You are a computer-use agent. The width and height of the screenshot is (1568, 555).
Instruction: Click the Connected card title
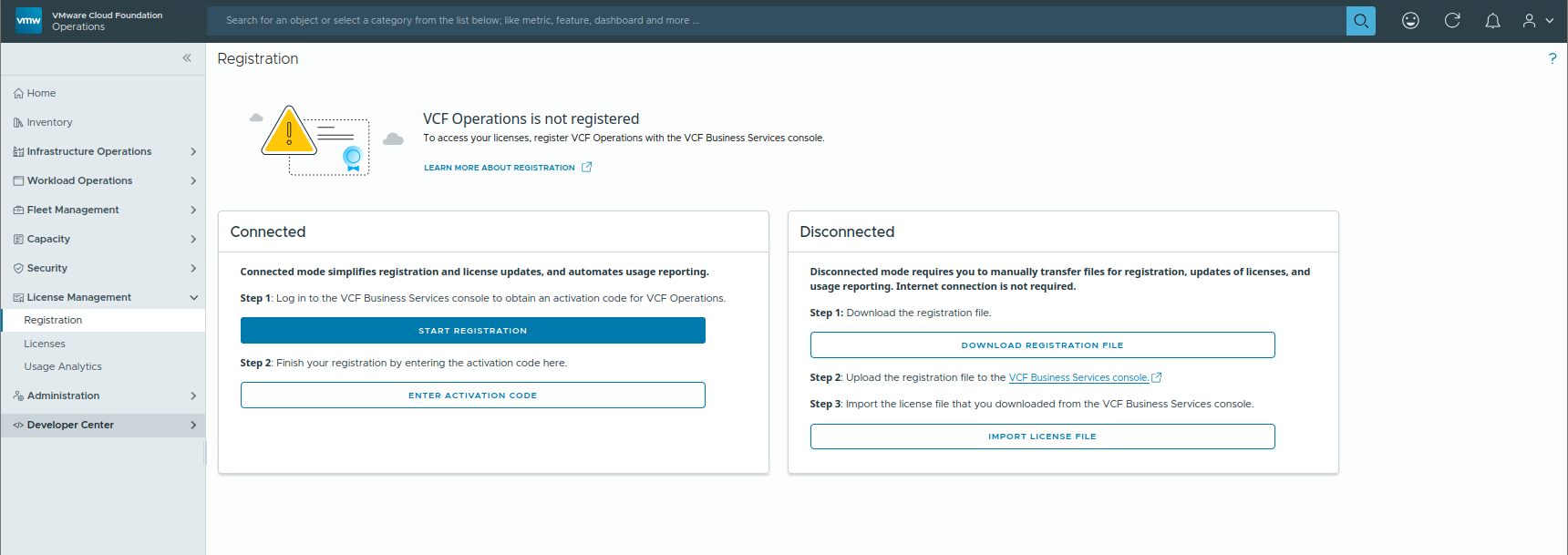(x=268, y=231)
